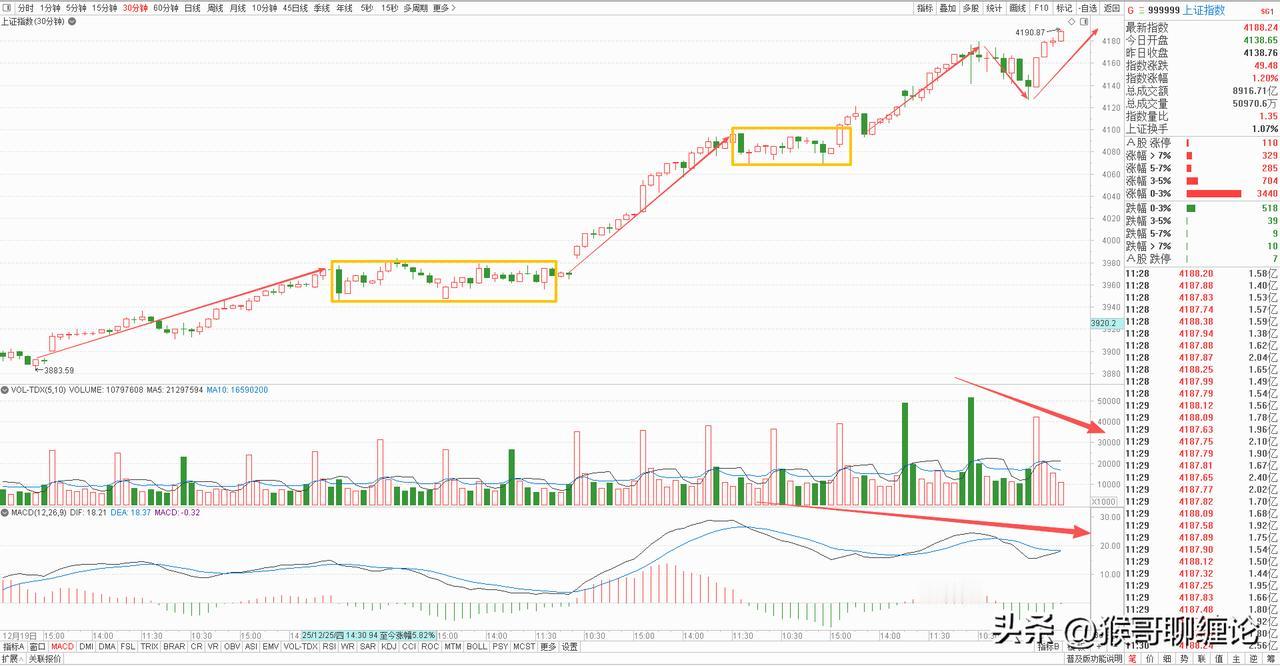This screenshot has width=1280, height=666.
Task: Select the 5分钟 period
Action: (76, 7)
